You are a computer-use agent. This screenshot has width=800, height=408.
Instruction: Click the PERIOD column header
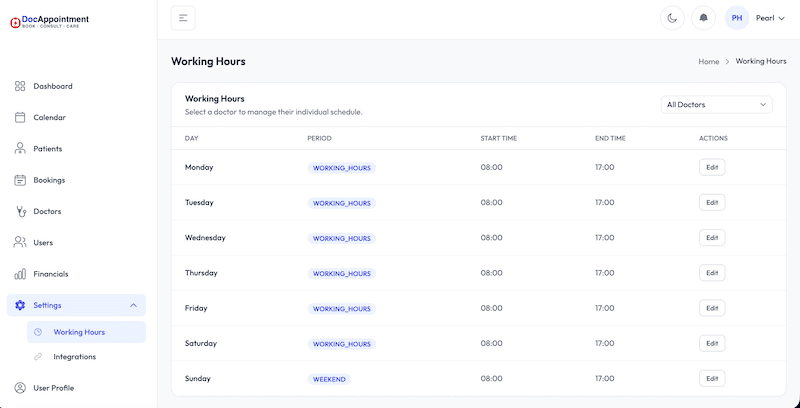[319, 138]
